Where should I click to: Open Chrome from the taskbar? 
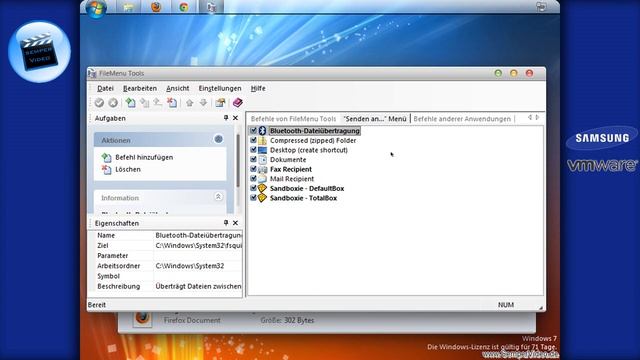click(184, 7)
